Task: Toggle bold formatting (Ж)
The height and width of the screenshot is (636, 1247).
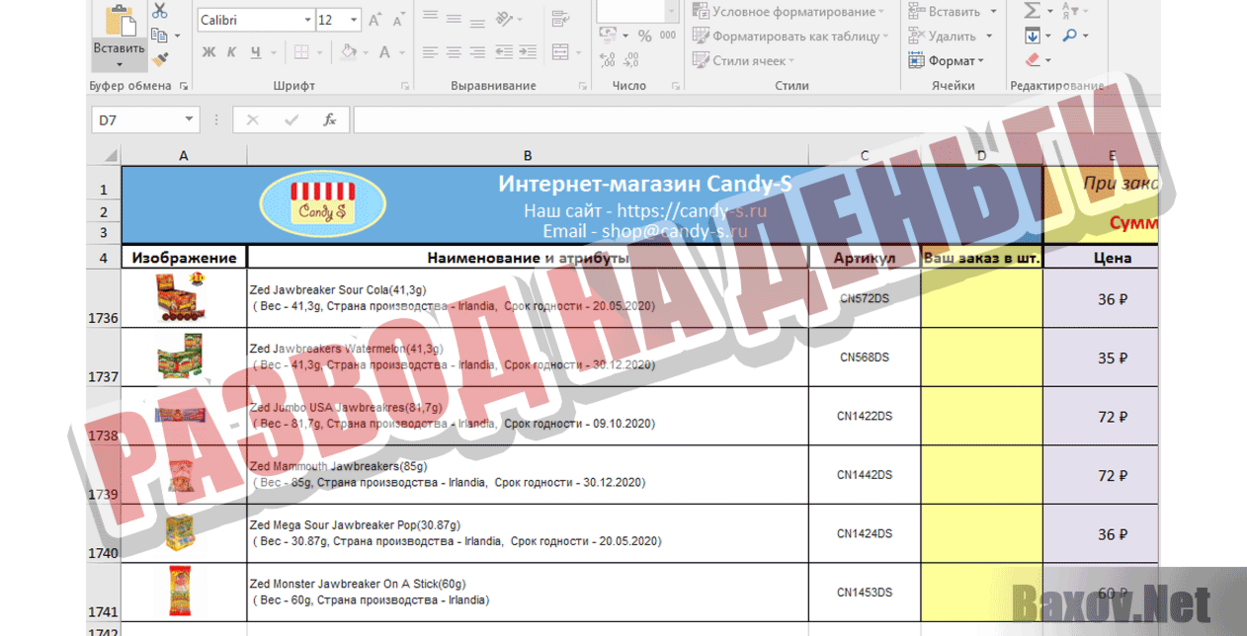Action: [208, 52]
